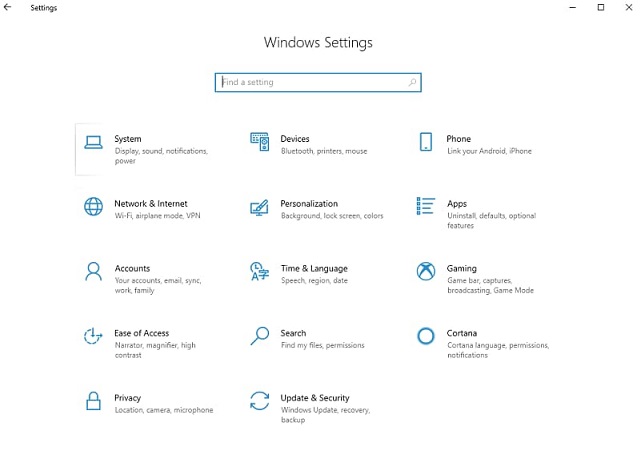Maximize the Settings window

(x=601, y=7)
